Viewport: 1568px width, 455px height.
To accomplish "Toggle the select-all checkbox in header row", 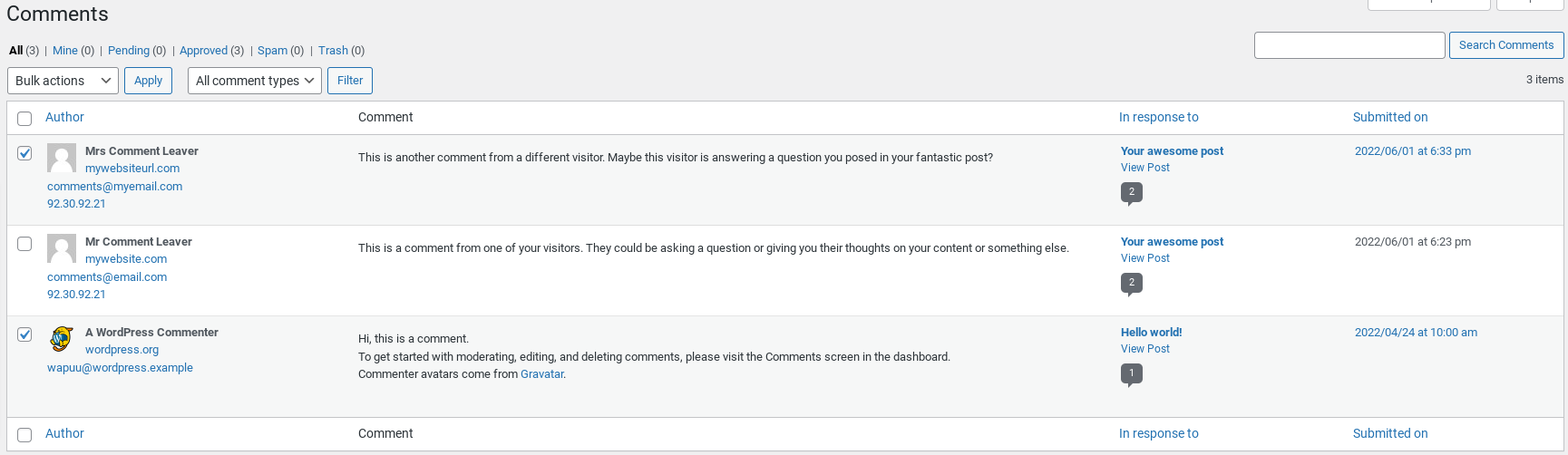I will pyautogui.click(x=24, y=119).
